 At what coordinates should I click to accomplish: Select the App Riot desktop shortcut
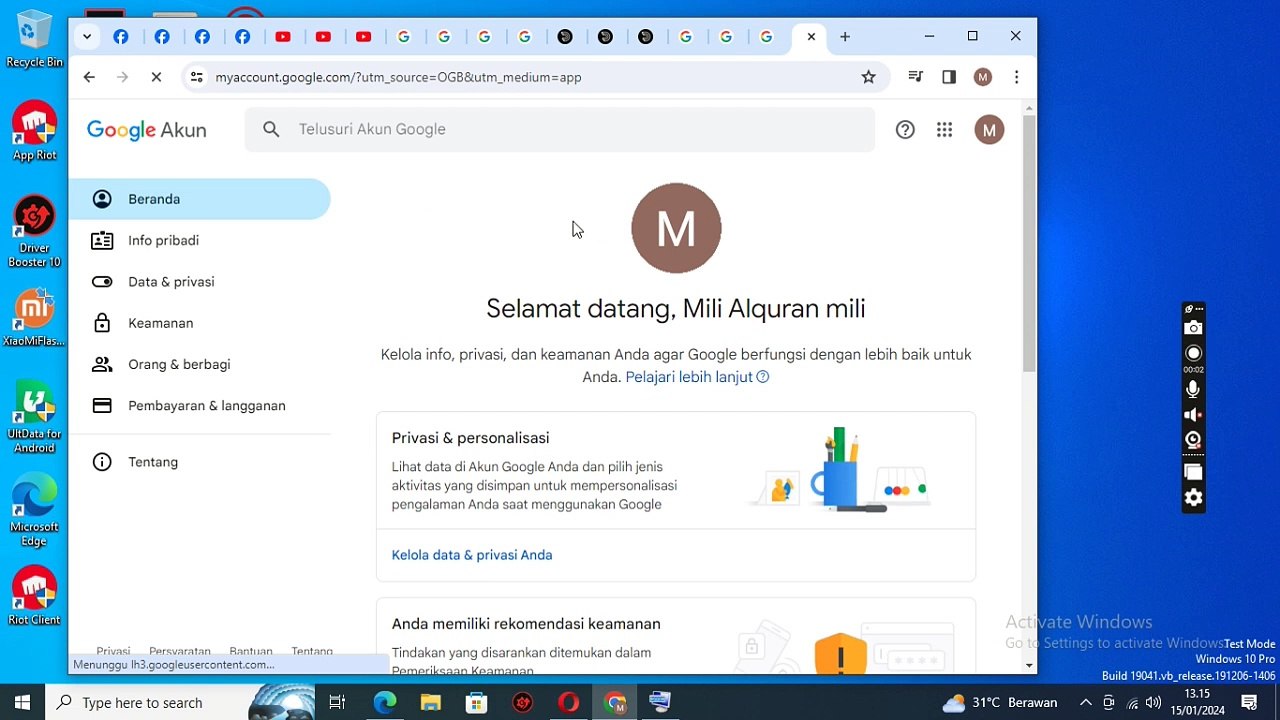click(34, 132)
